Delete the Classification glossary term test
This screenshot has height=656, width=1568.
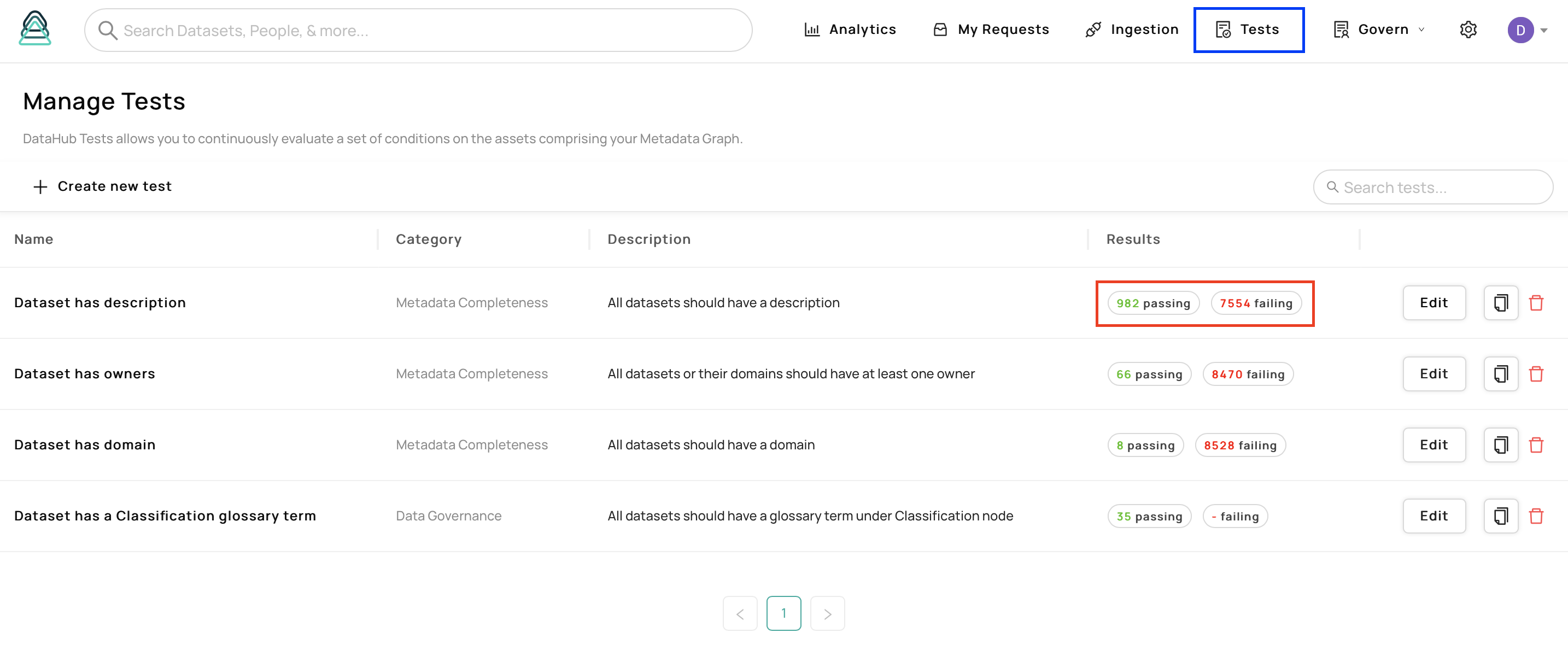(x=1536, y=516)
